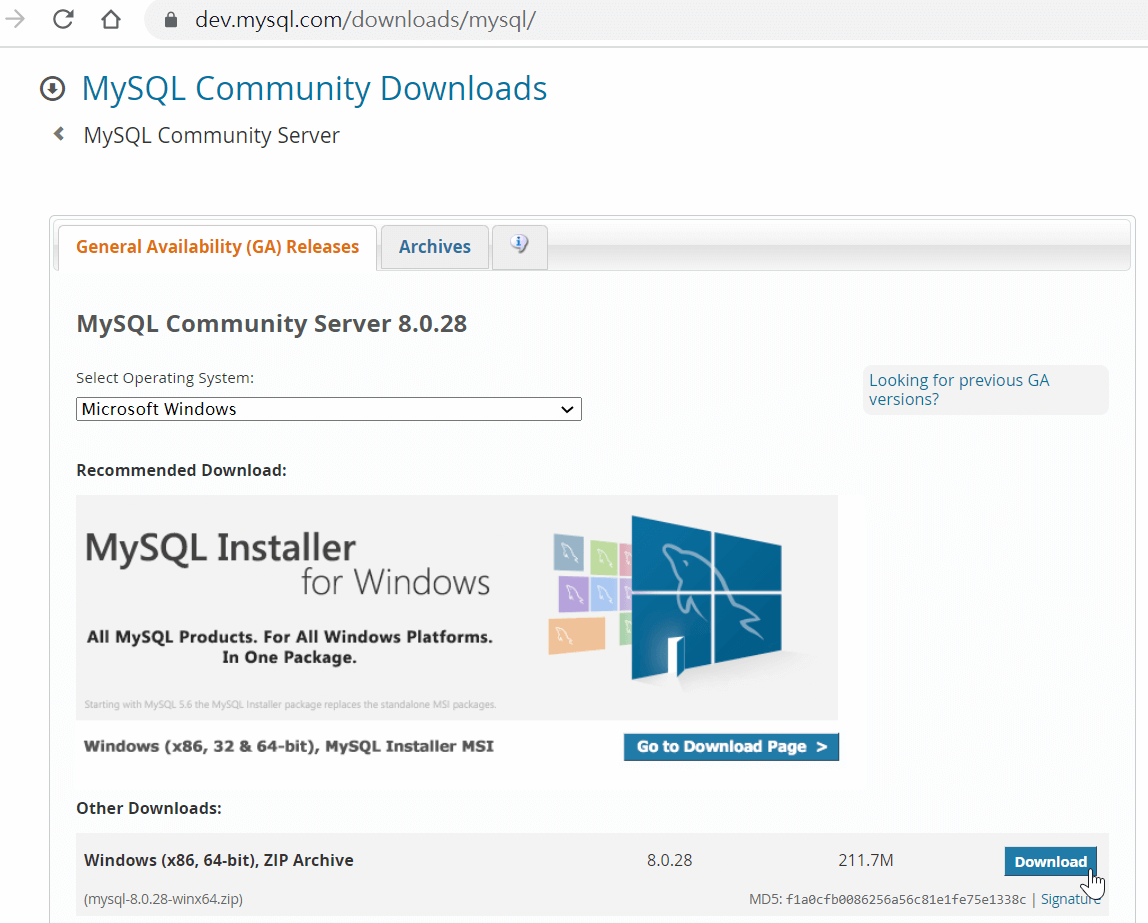This screenshot has width=1148, height=923.
Task: Click the mysql-8.0.28-winx64.zip filename
Action: (x=163, y=899)
